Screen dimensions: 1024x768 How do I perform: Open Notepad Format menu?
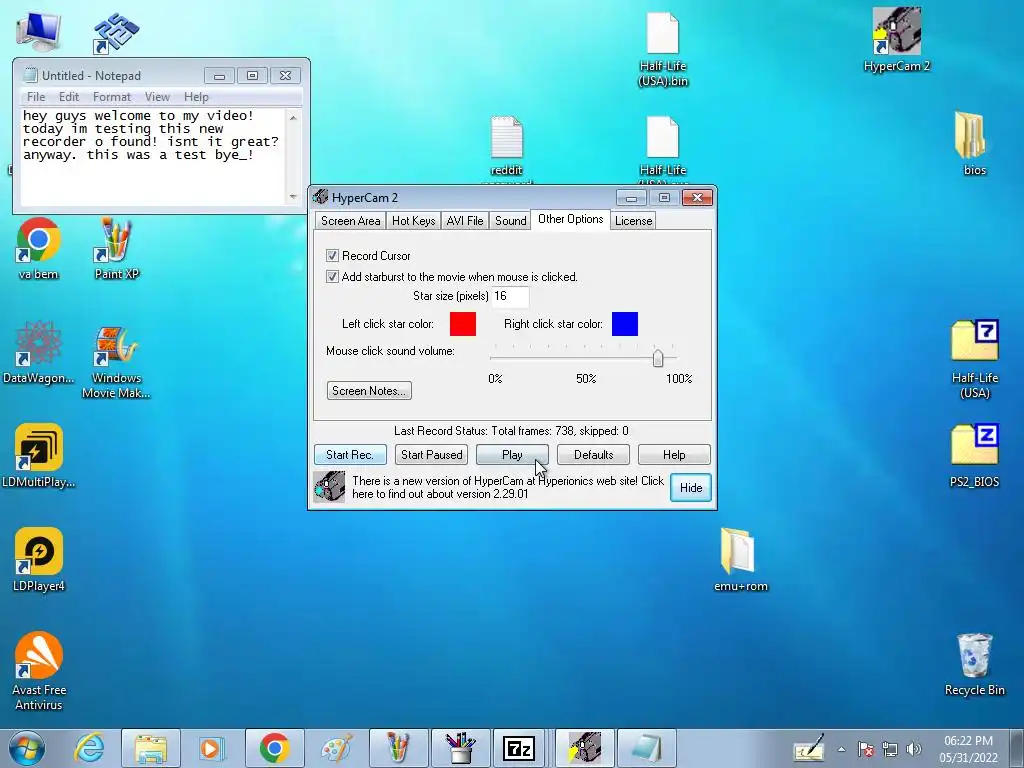[112, 97]
